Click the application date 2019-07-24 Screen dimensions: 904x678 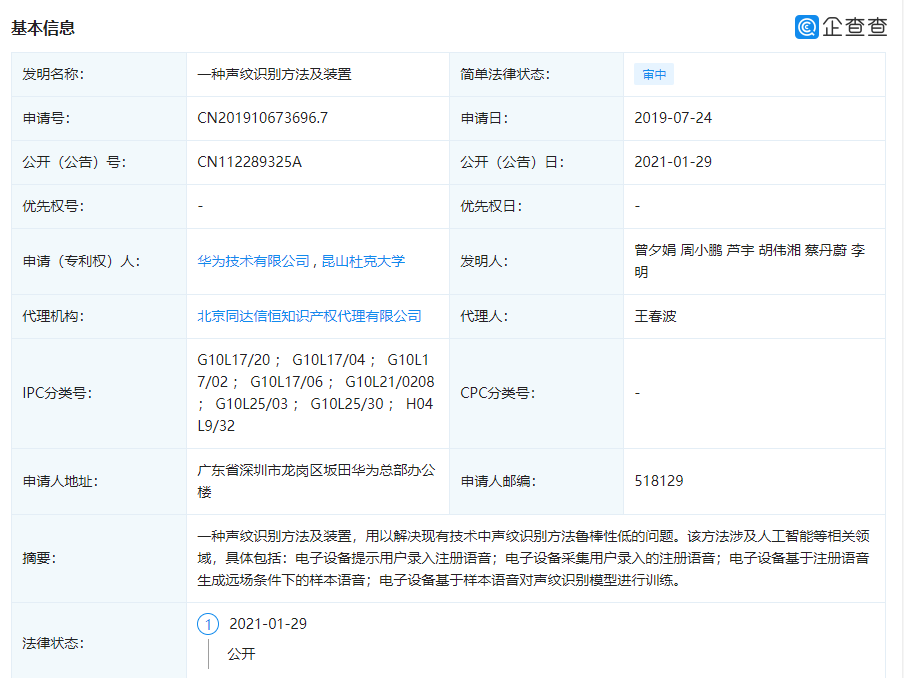(x=676, y=118)
